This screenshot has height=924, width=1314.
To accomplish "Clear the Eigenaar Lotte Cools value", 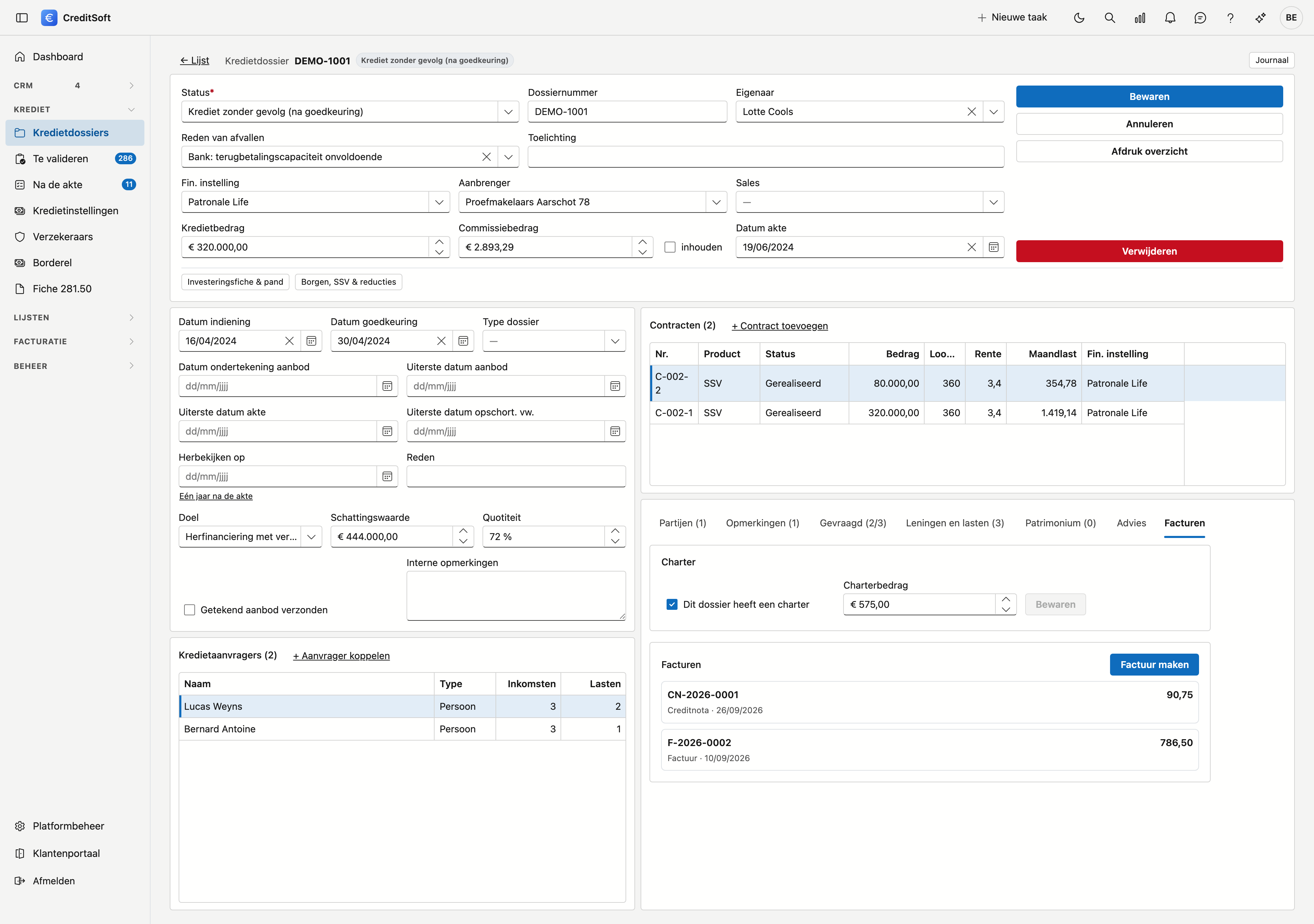I will (x=972, y=112).
